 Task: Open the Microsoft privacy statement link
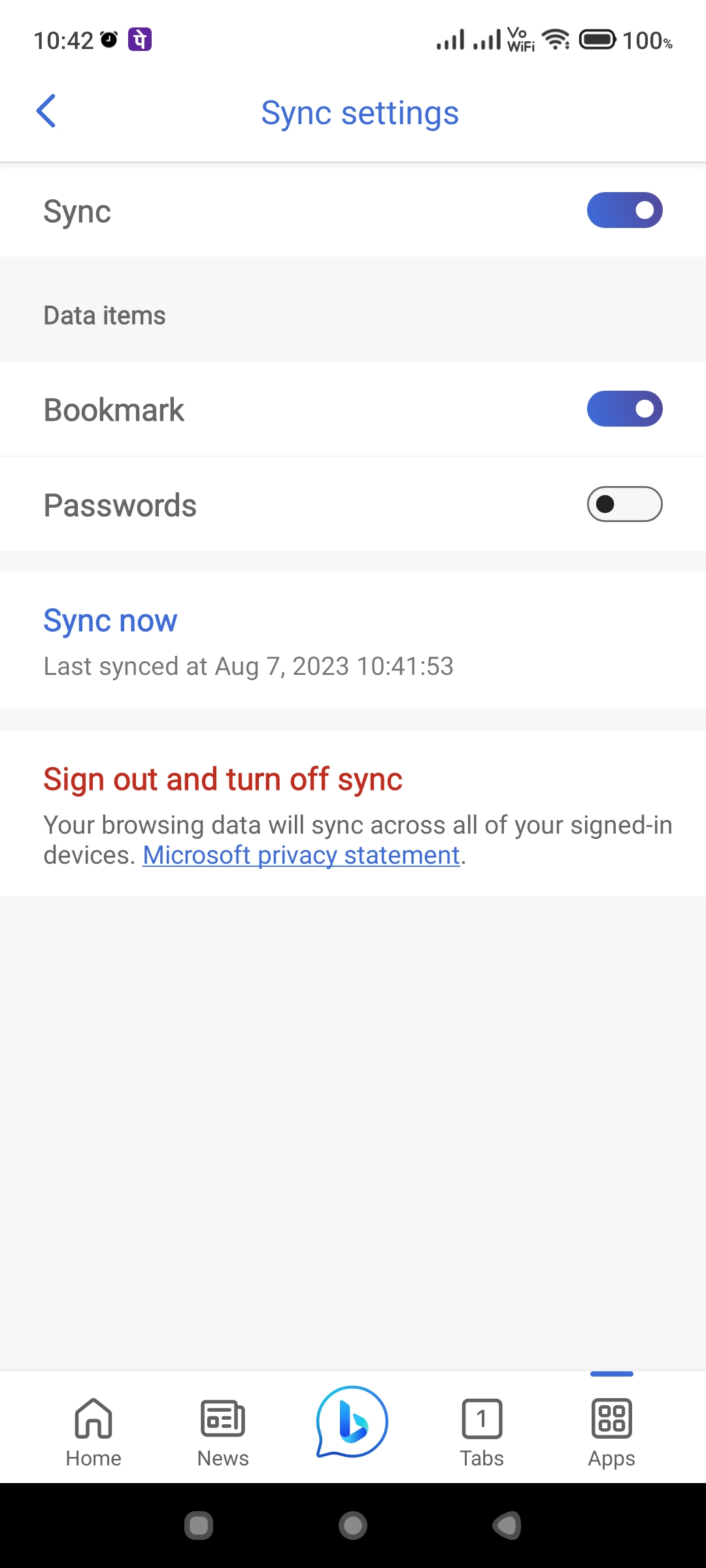coord(301,855)
